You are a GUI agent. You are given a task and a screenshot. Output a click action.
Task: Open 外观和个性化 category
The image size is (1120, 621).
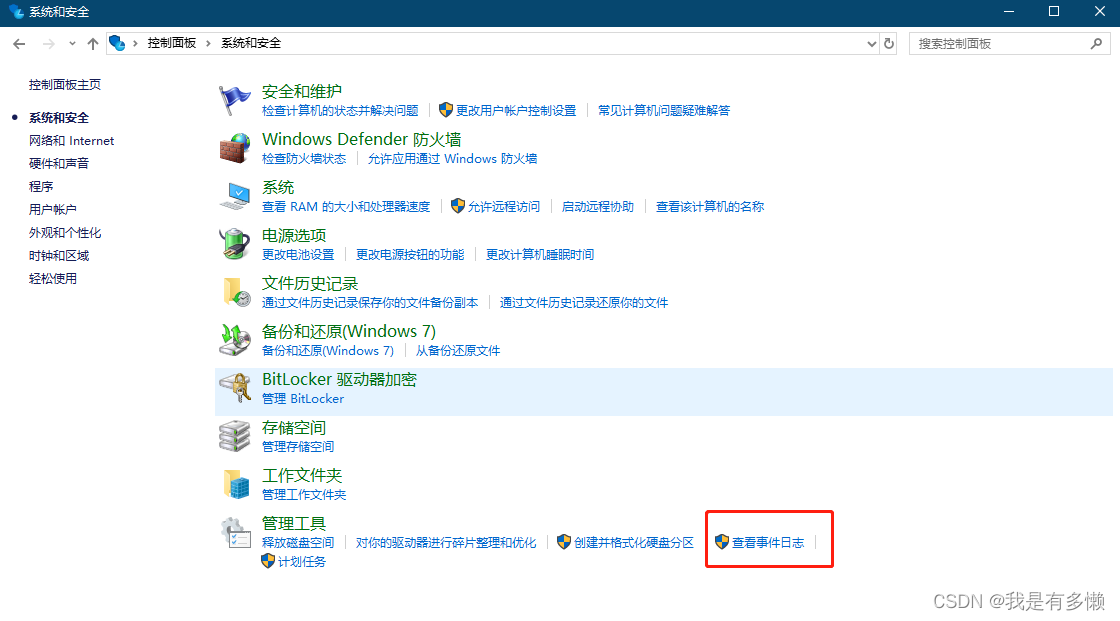(x=65, y=232)
